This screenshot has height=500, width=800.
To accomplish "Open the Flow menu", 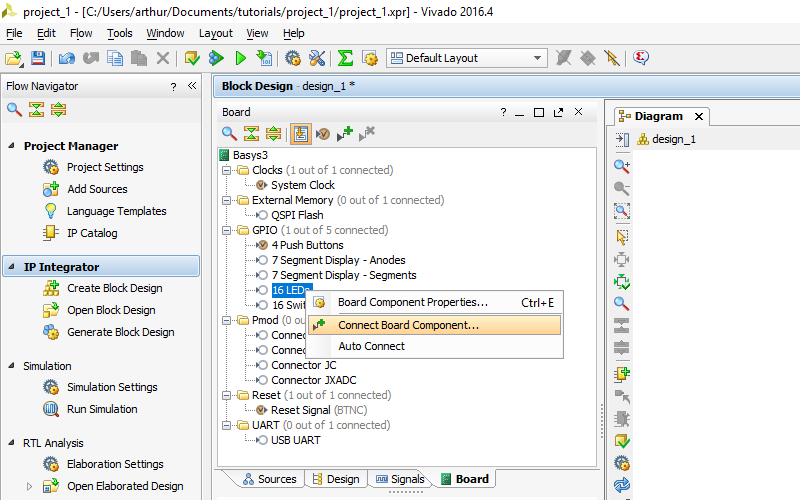I will pos(81,33).
